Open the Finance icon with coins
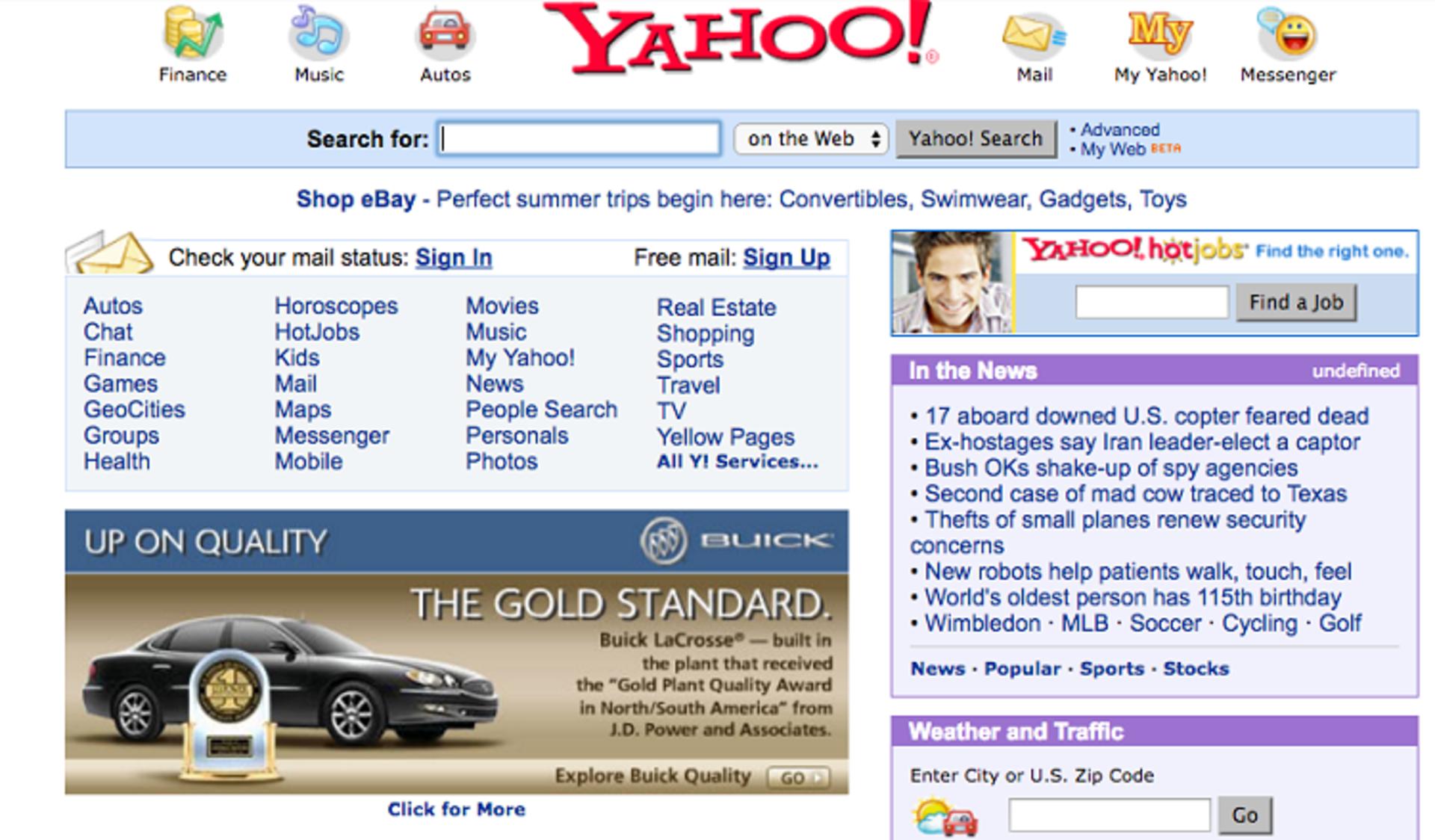The image size is (1435, 840). 193,33
